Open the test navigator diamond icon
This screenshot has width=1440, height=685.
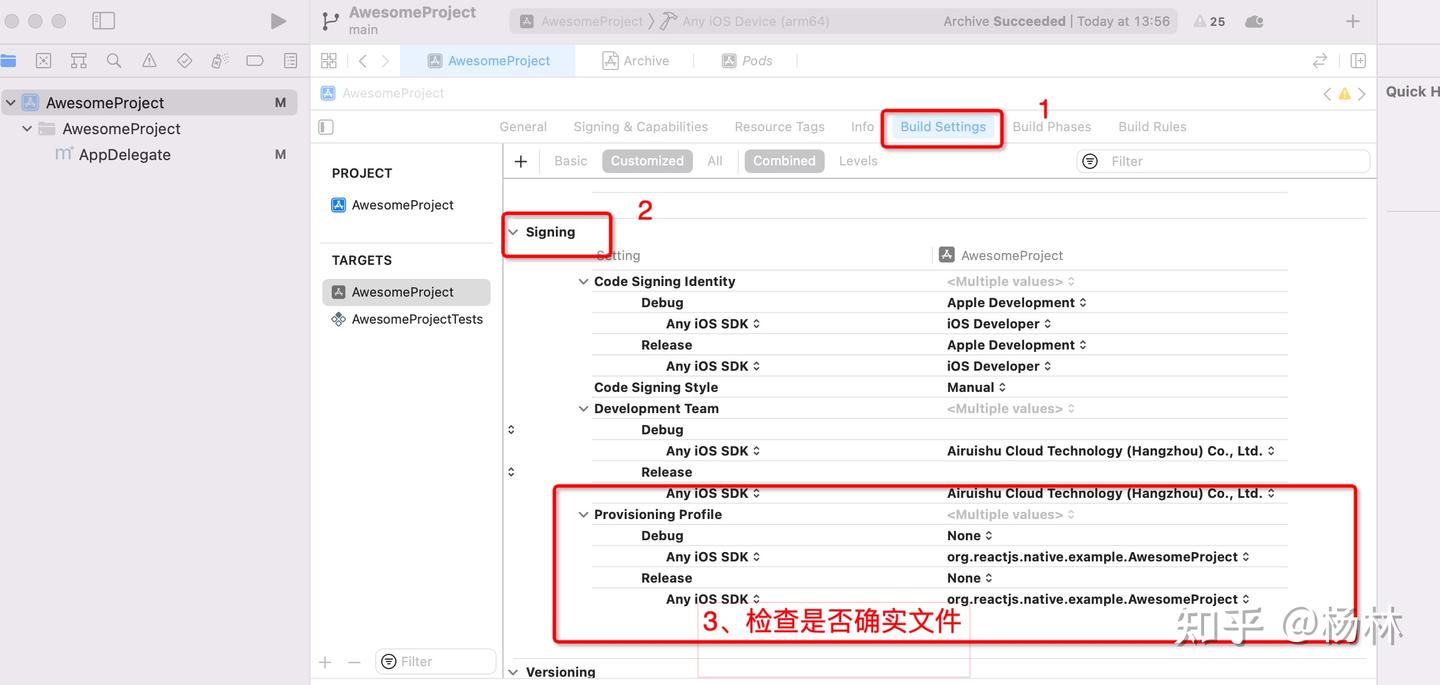184,61
